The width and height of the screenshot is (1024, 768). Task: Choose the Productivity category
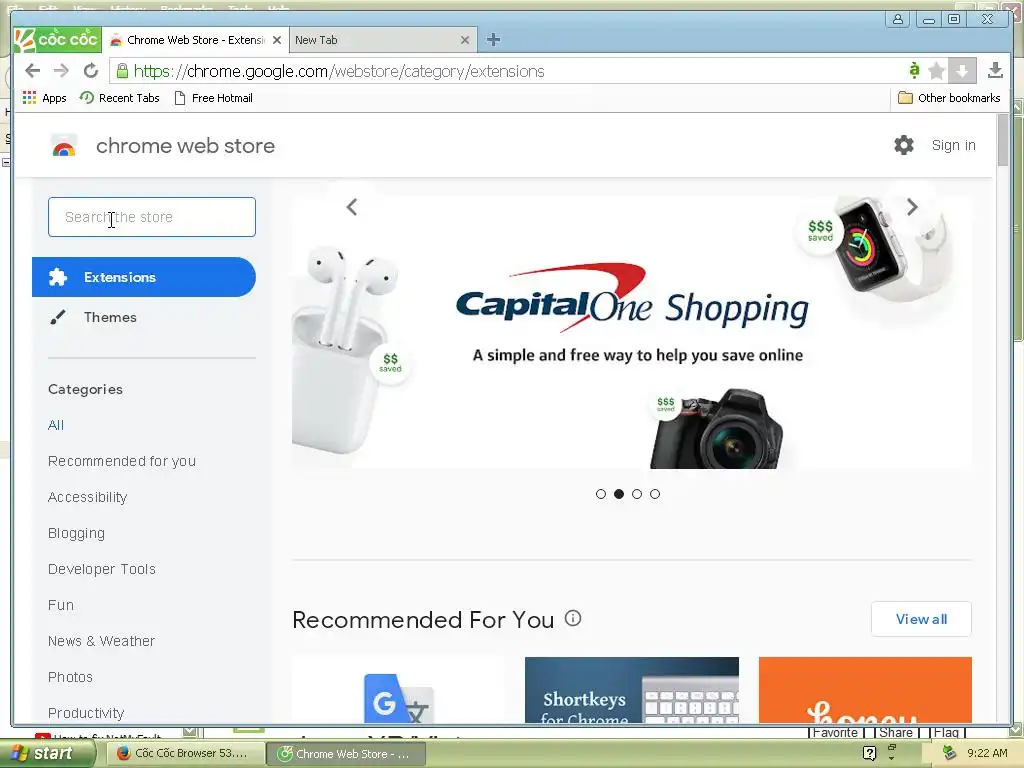(86, 712)
